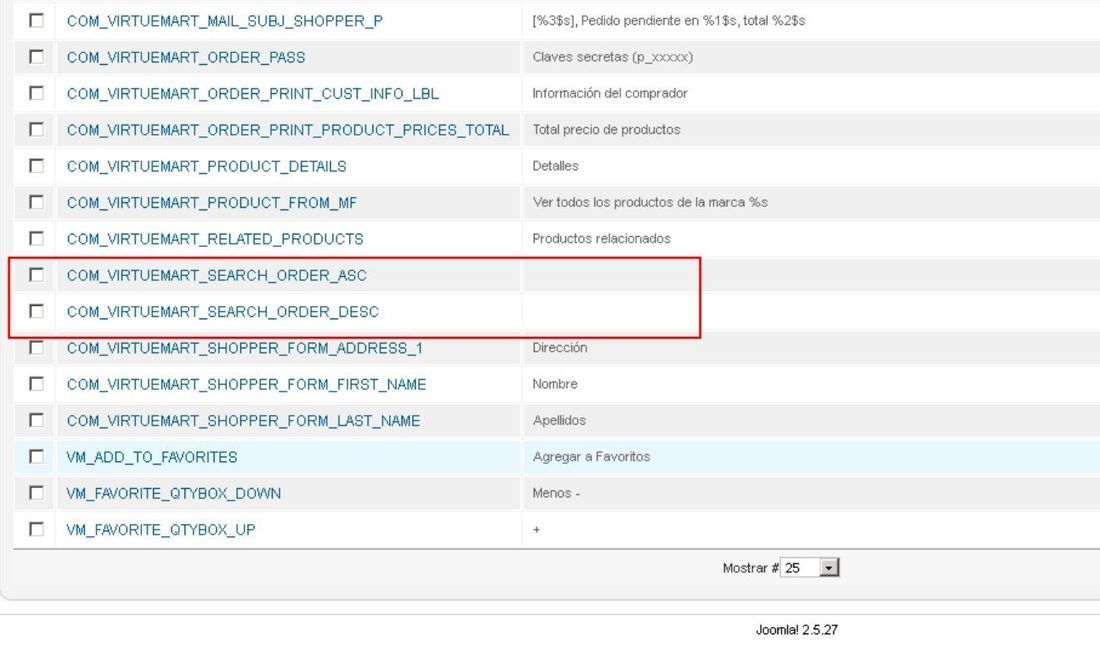Check the box for COM_VIRTUEMART_MAIL_SUBJ_SHOPPER_P

(x=36, y=20)
